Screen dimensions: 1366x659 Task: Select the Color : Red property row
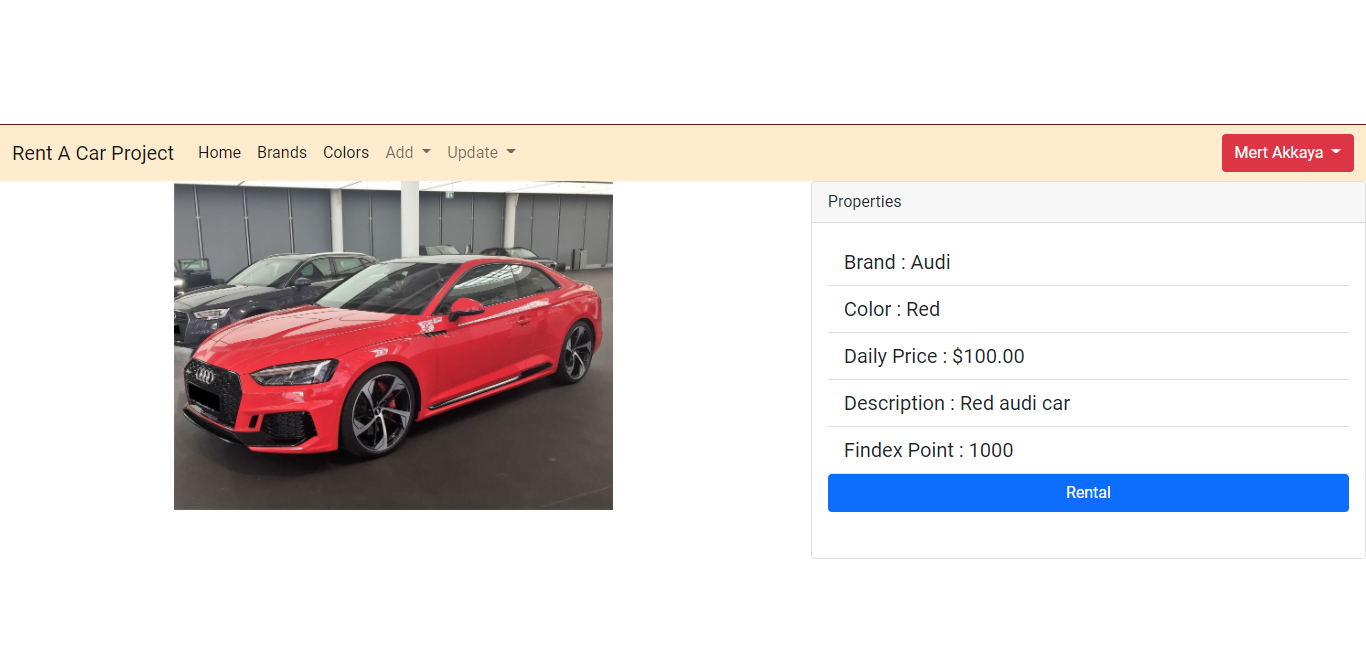(x=891, y=309)
